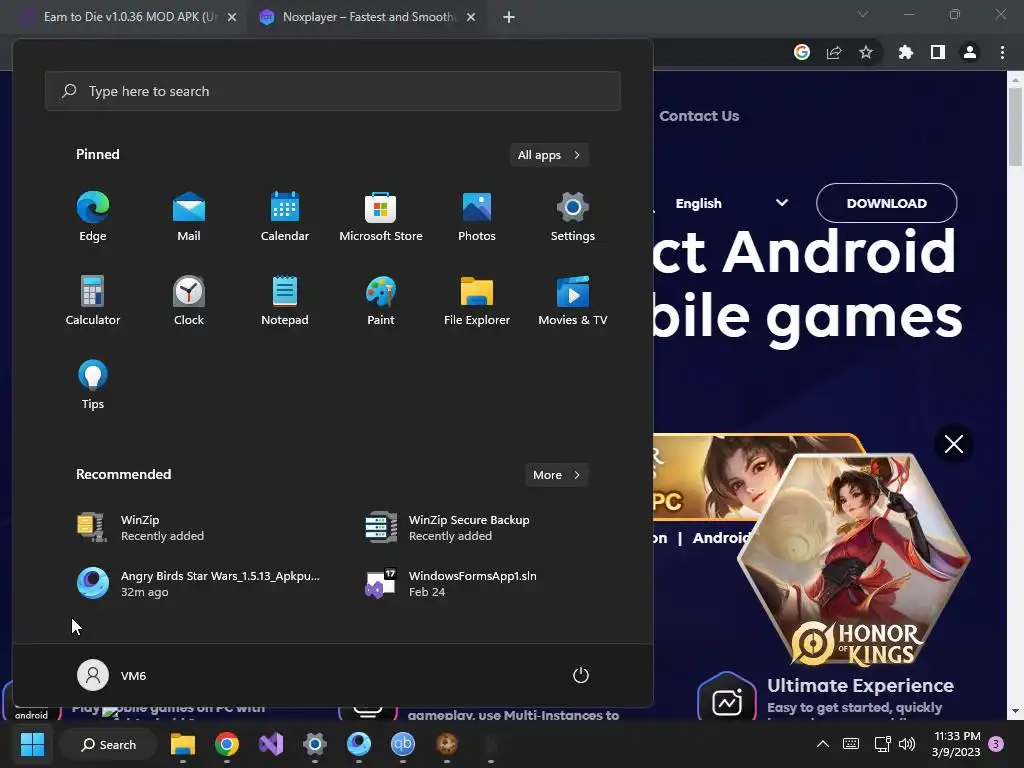Open a new Chrome tab

pyautogui.click(x=509, y=17)
